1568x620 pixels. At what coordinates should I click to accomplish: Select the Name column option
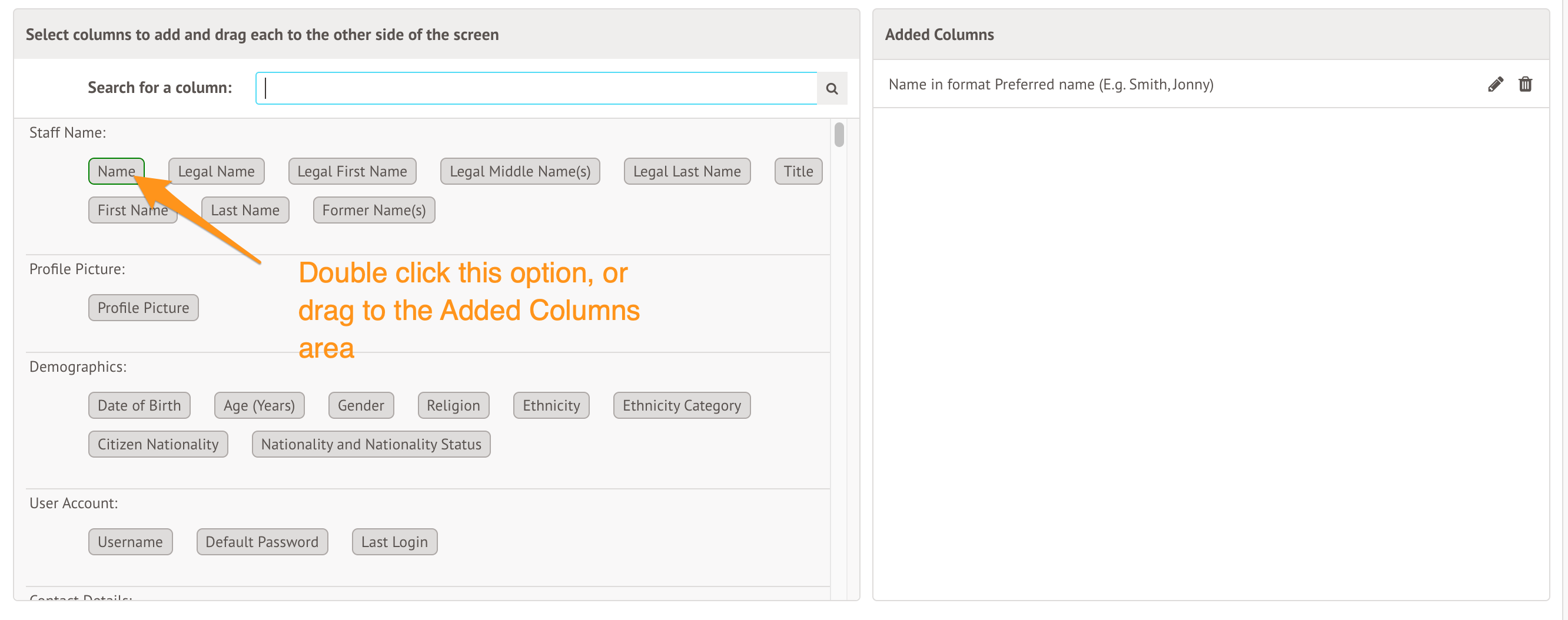pos(115,172)
